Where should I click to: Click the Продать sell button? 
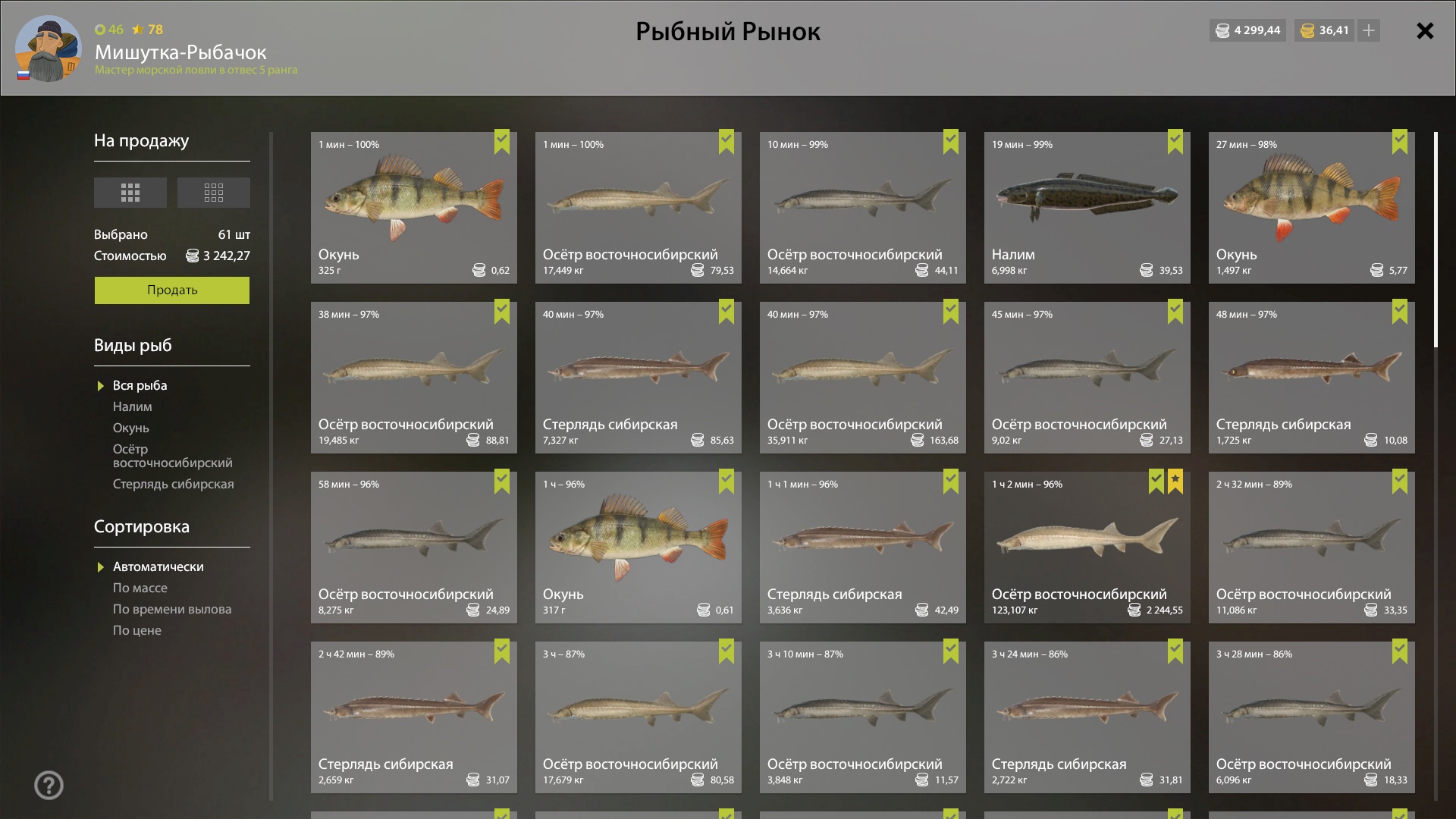point(172,290)
